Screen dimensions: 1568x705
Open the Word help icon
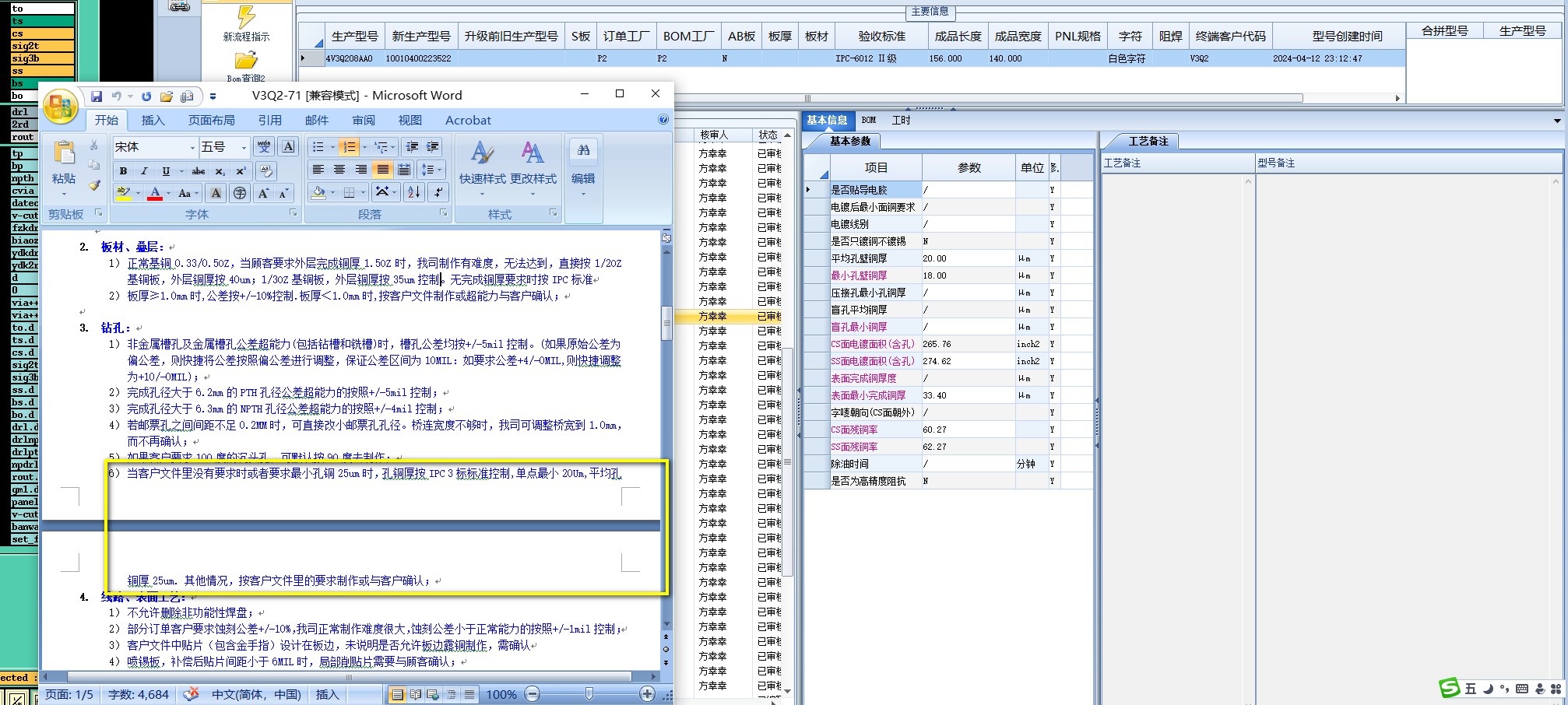click(663, 120)
